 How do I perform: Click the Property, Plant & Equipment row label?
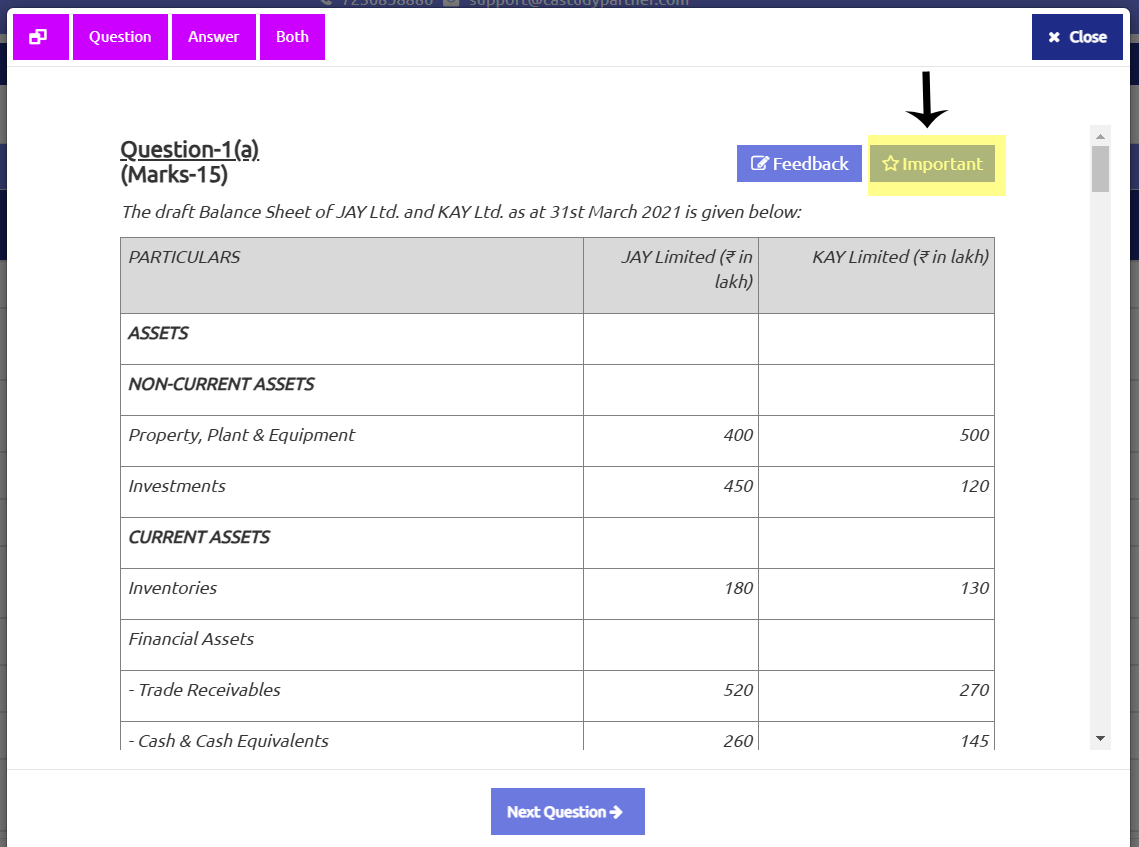tap(241, 435)
